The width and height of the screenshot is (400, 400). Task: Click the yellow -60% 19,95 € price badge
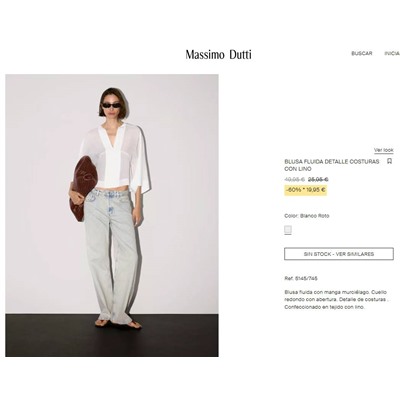tap(305, 190)
